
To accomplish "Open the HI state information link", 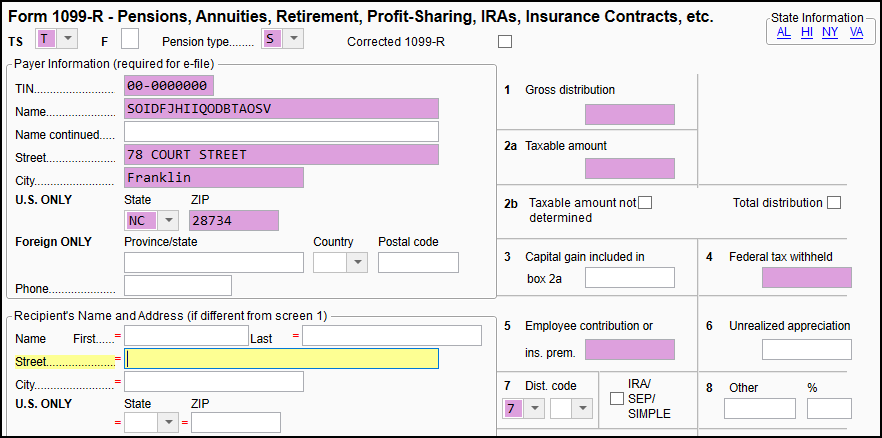I will click(x=806, y=32).
